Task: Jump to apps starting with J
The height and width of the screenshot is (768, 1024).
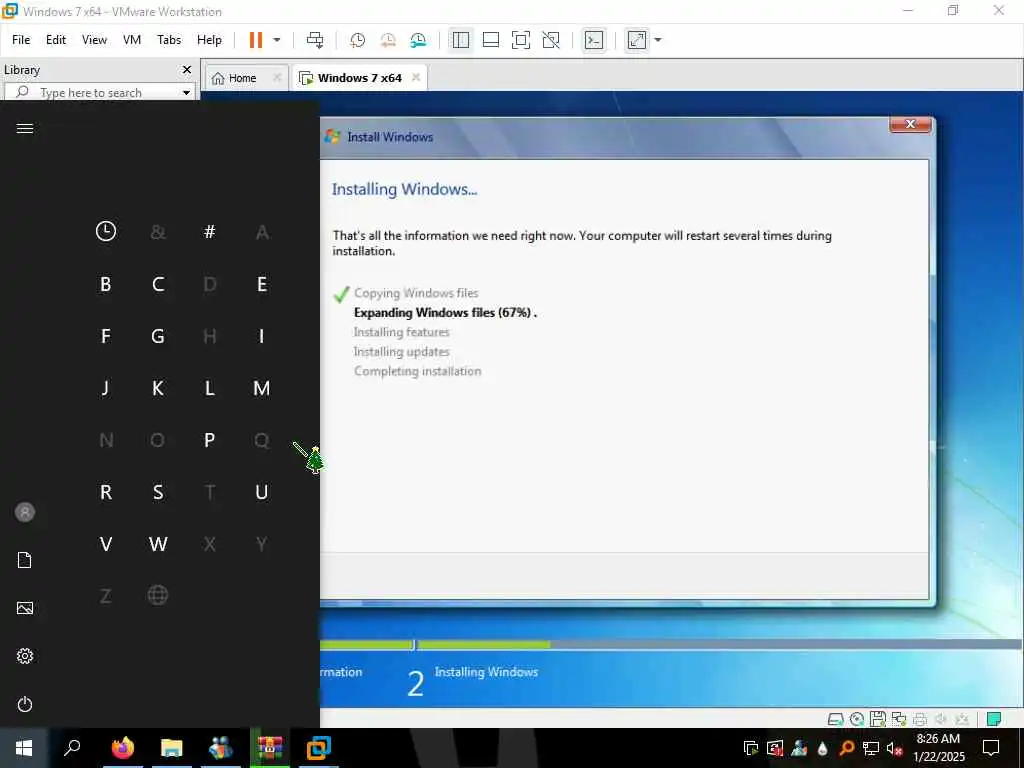Action: pos(106,389)
